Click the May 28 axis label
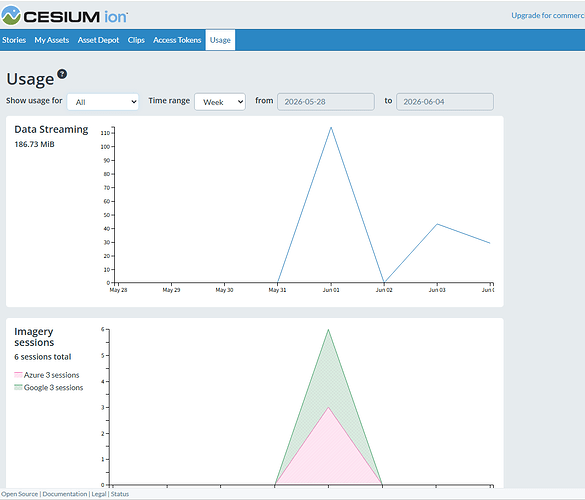This screenshot has height=500, width=585. 118,290
